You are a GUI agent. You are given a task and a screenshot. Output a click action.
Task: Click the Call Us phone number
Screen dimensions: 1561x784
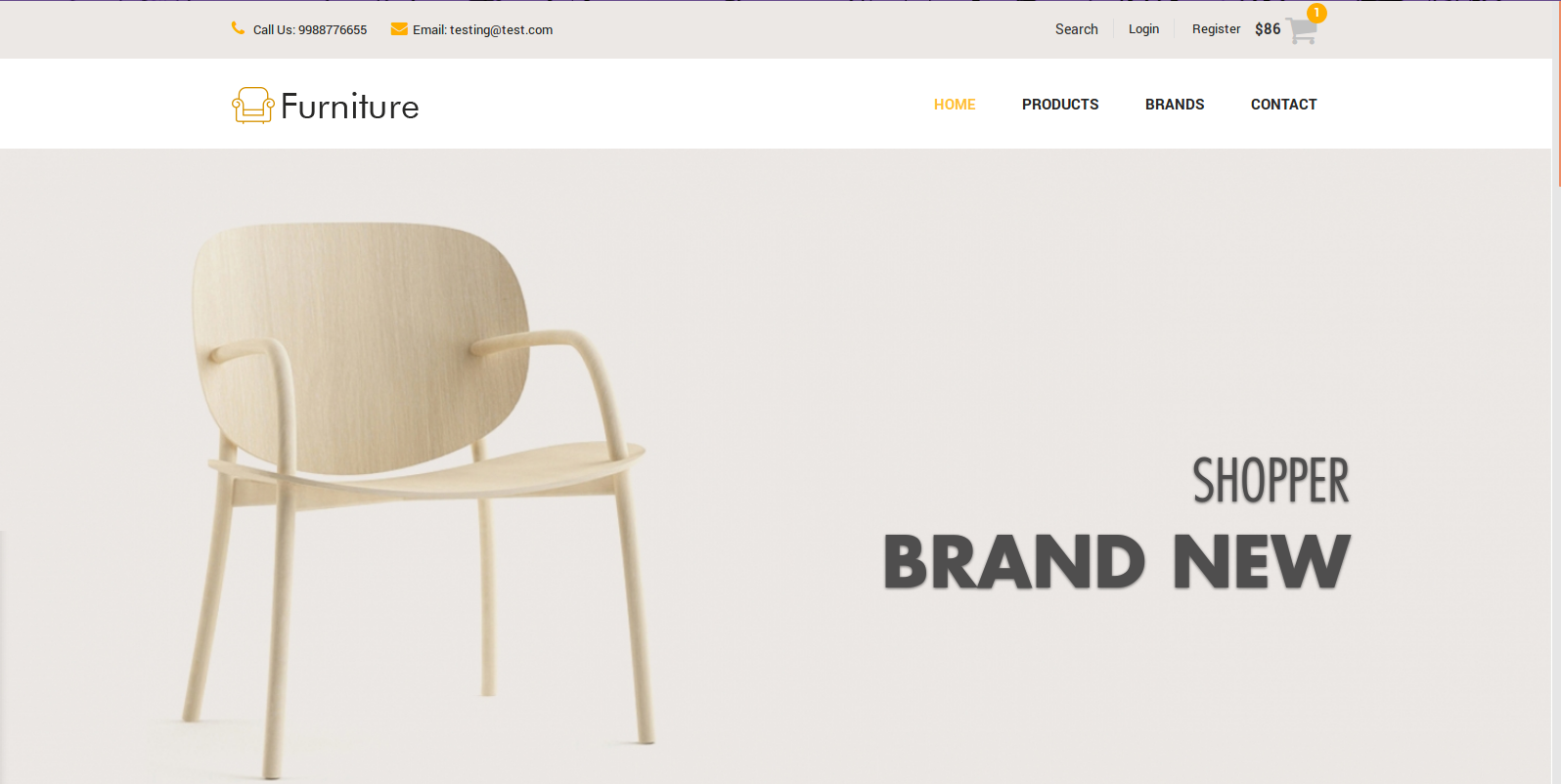(x=310, y=30)
